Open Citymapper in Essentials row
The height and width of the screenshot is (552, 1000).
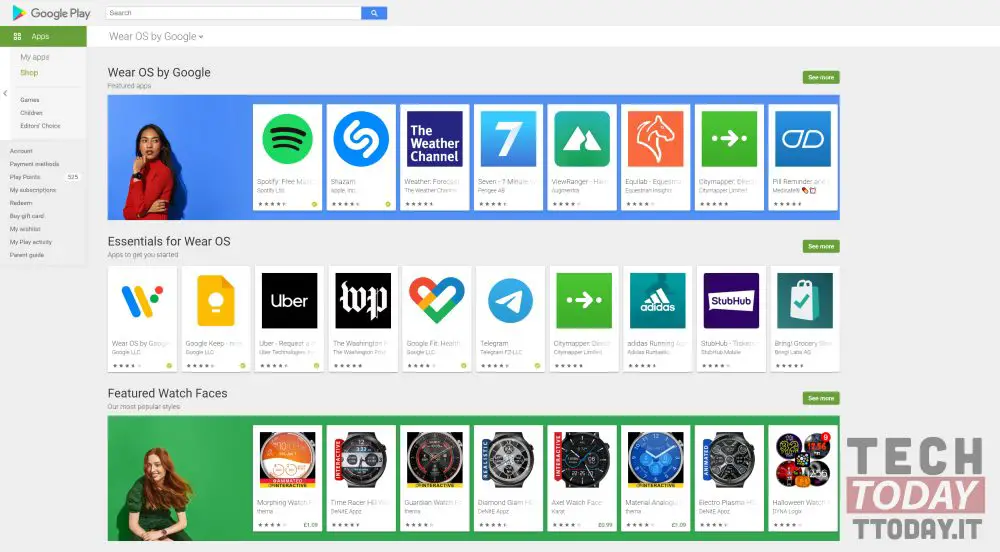click(x=584, y=301)
